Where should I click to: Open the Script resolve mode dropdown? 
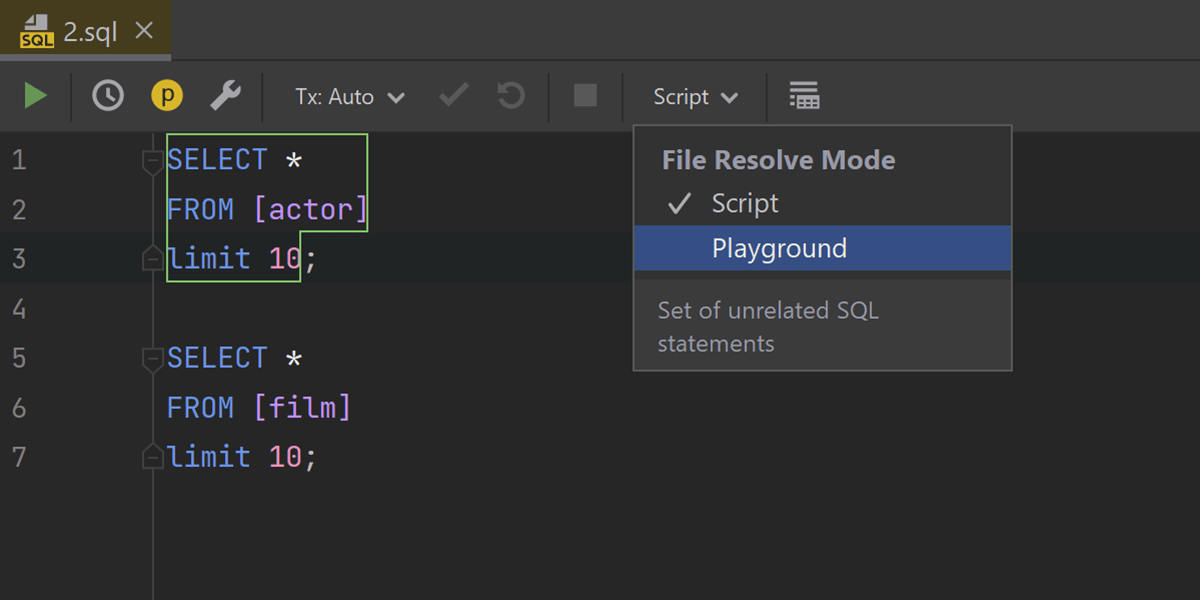pos(695,97)
